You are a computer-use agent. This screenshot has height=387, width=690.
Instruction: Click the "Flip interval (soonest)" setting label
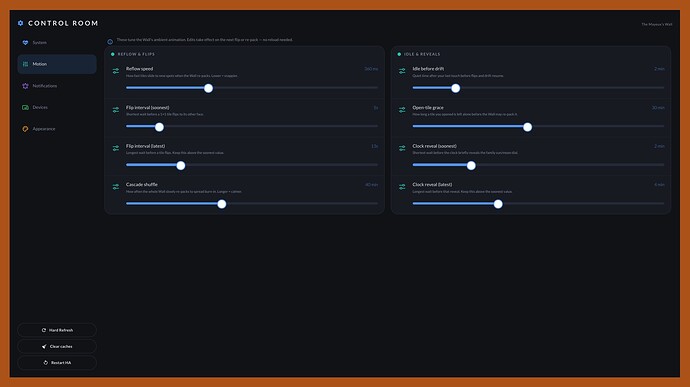[x=147, y=107]
